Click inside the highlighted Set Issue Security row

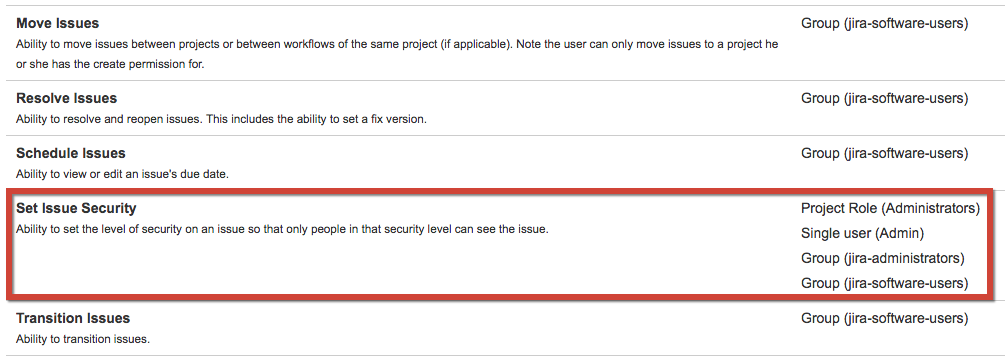[500, 245]
